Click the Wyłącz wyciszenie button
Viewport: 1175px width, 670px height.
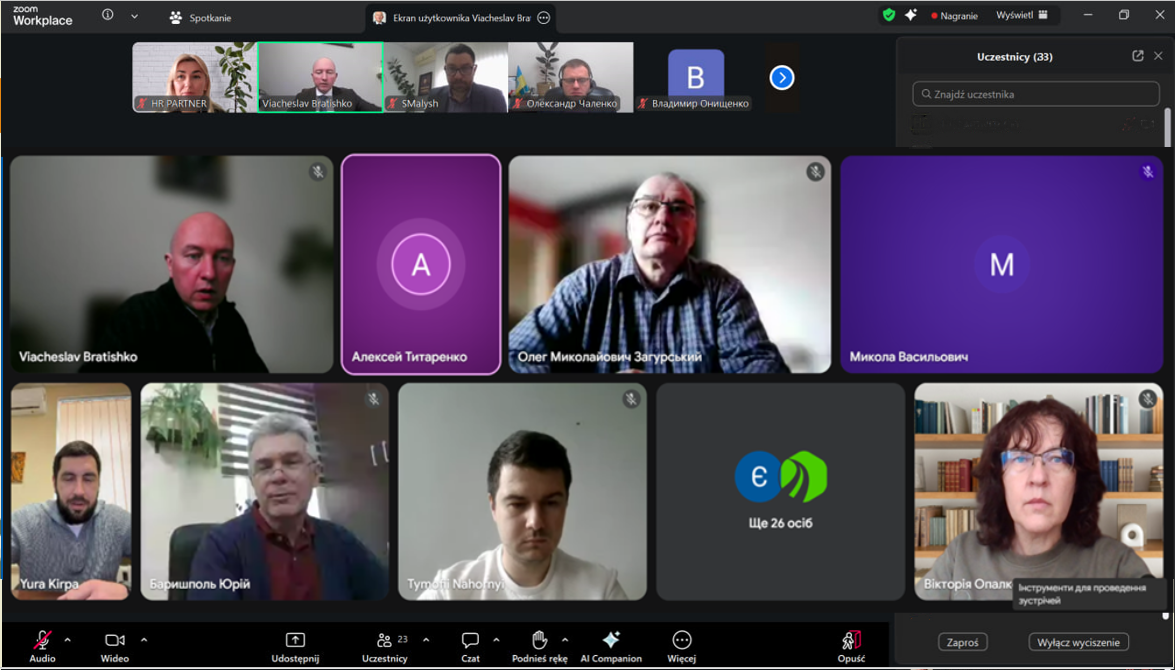click(1078, 642)
